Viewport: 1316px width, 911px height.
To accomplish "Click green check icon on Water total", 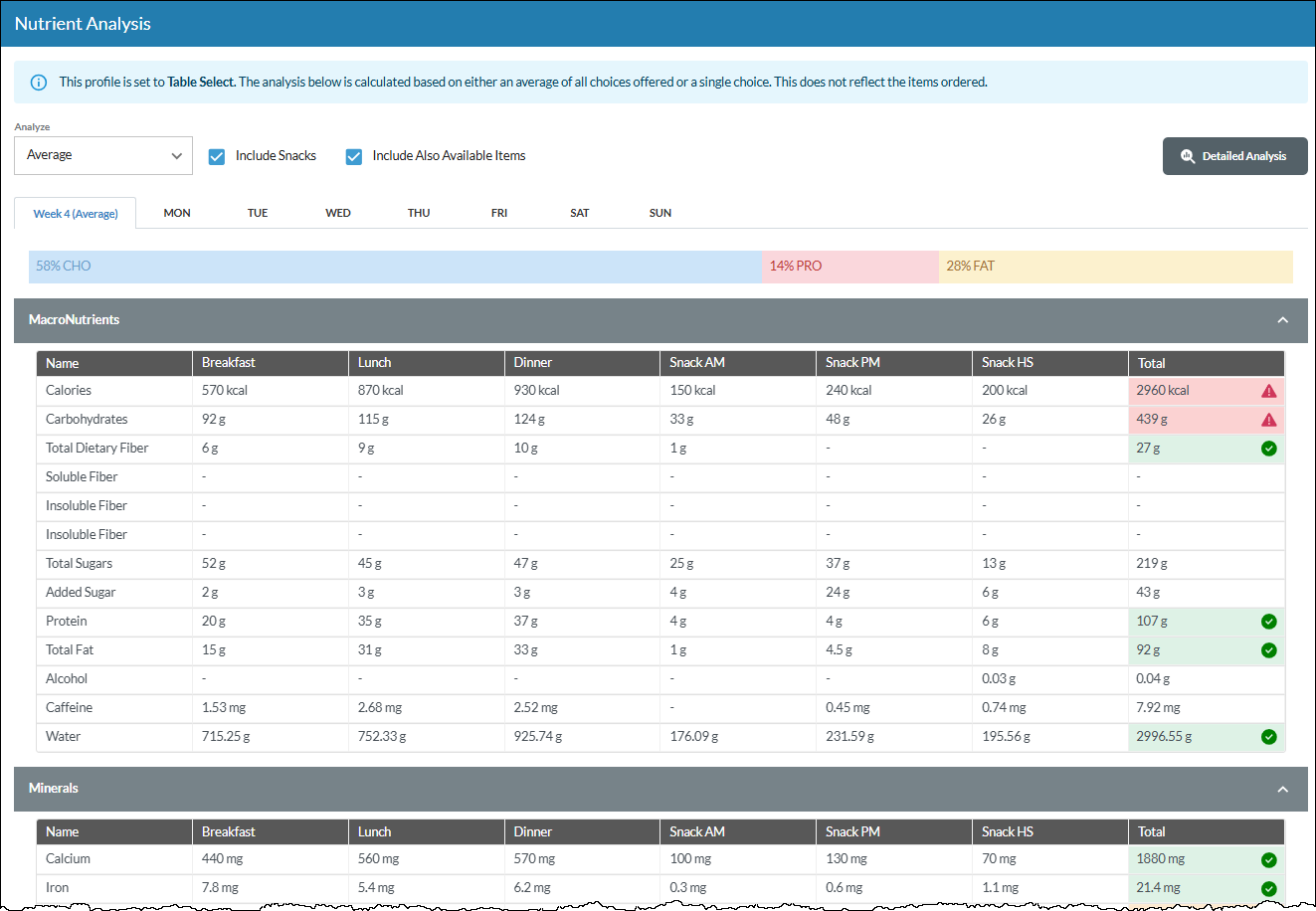I will [x=1269, y=737].
